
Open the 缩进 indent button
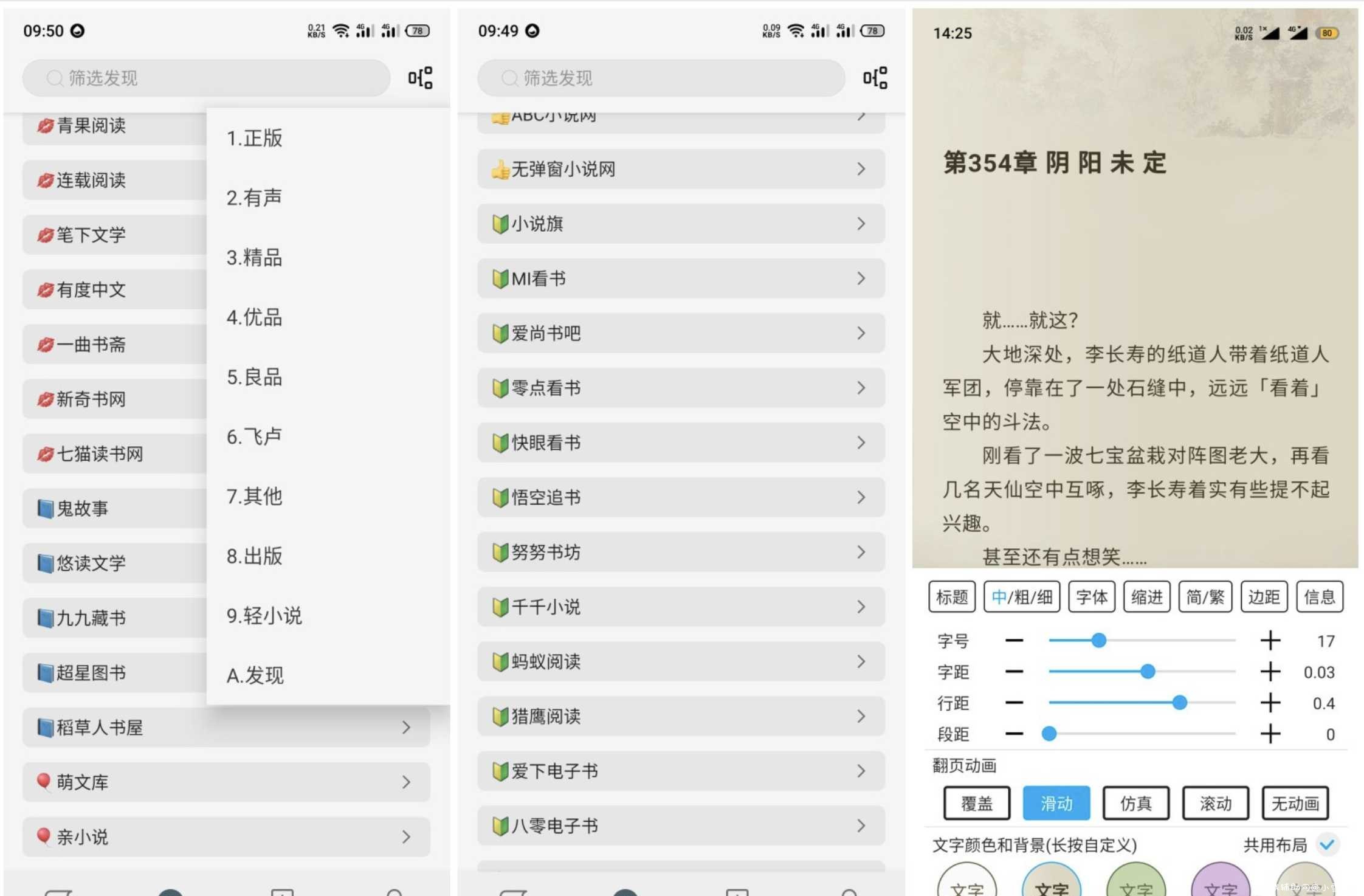coord(1147,597)
